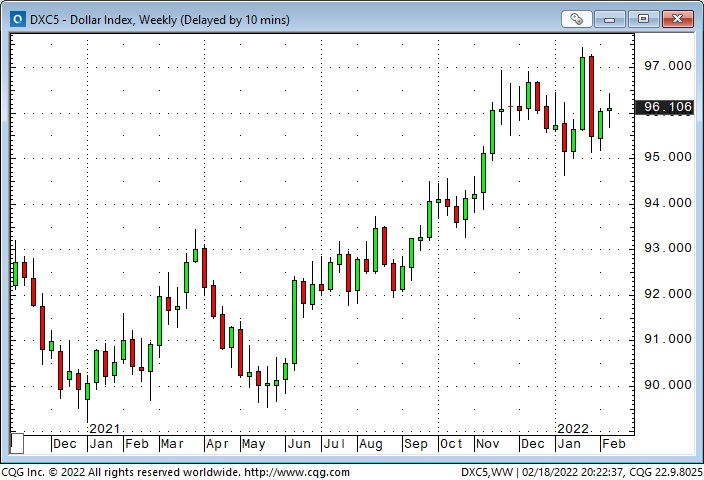Screen dimensions: 704x480
Task: Click the current price label 96.106
Action: pos(666,107)
